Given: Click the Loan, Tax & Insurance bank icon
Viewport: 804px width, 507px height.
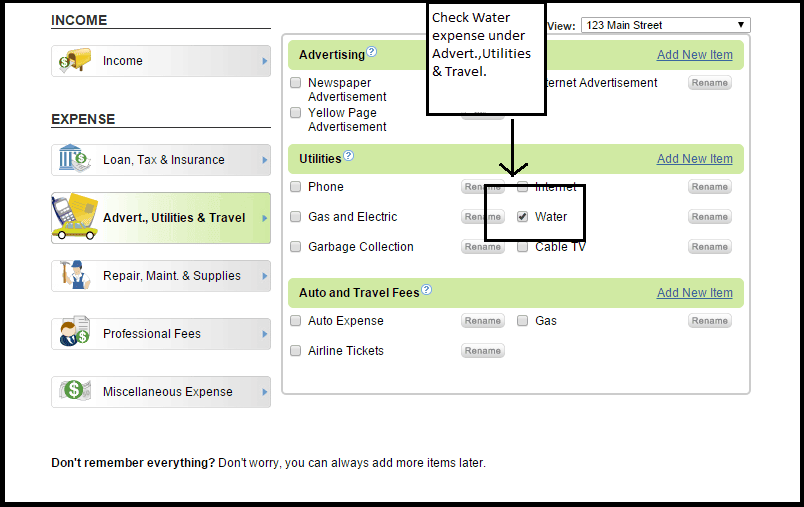Looking at the screenshot, I should (75, 159).
